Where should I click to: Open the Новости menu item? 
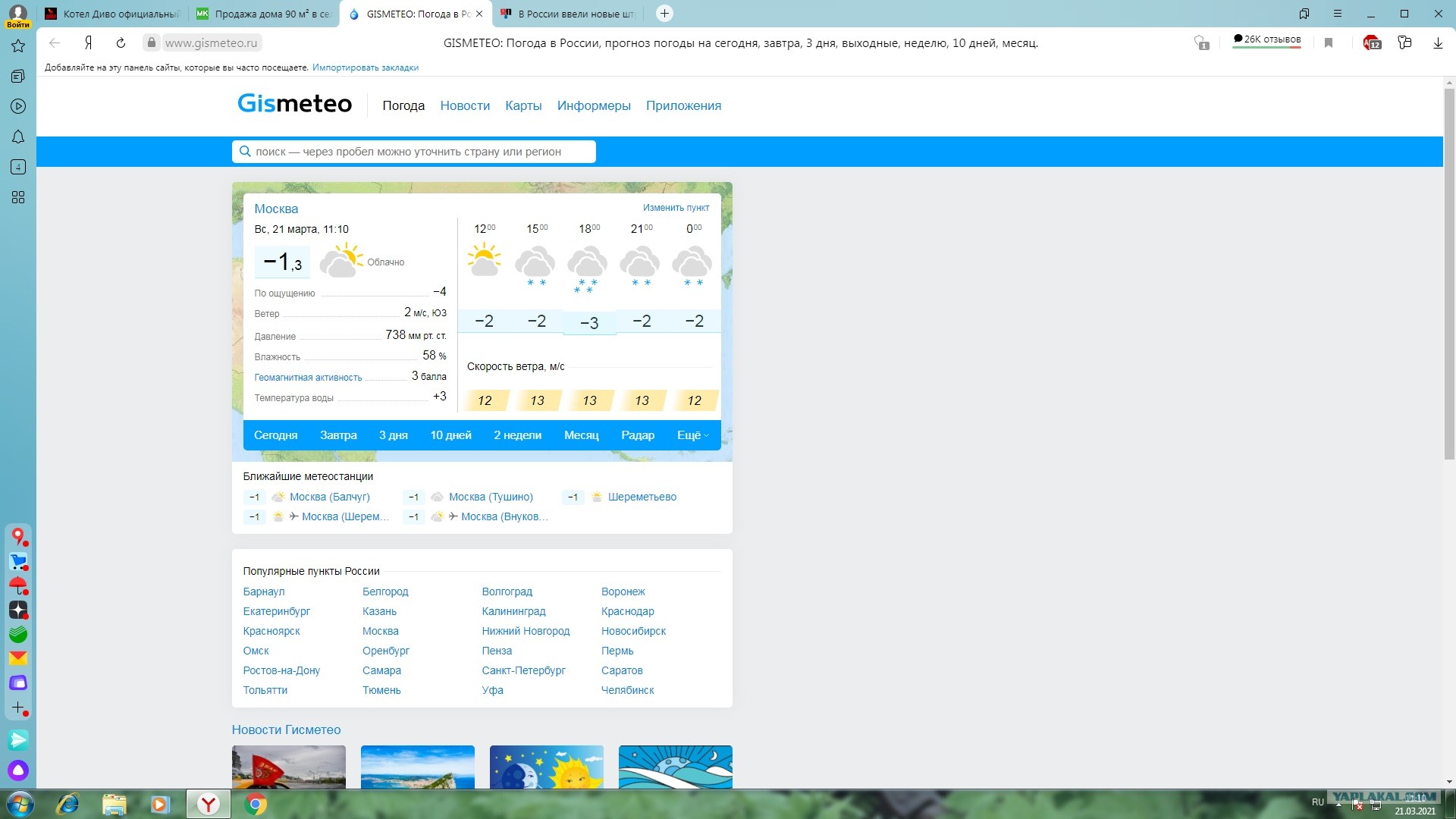point(465,106)
